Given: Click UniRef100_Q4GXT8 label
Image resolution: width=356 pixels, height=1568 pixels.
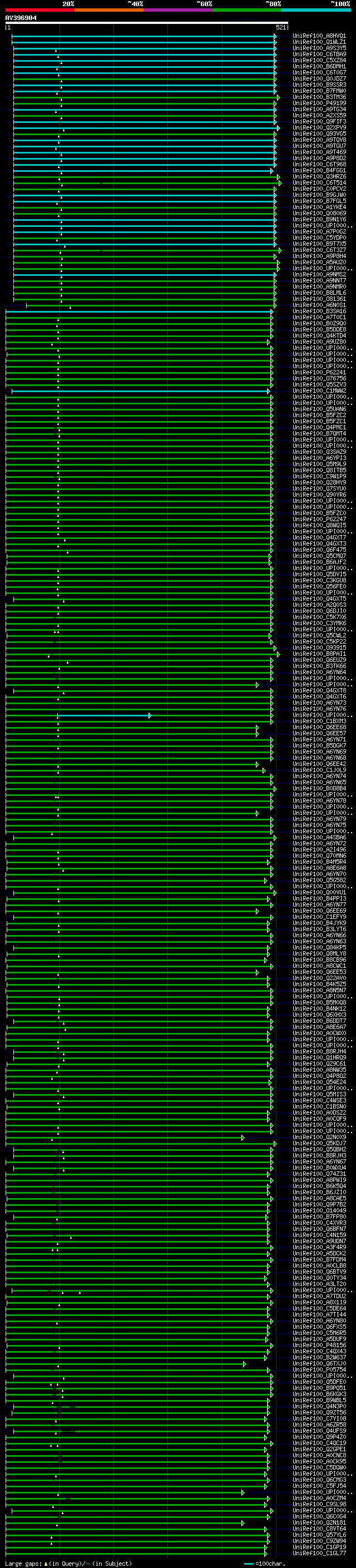Looking at the screenshot, I should point(319,690).
